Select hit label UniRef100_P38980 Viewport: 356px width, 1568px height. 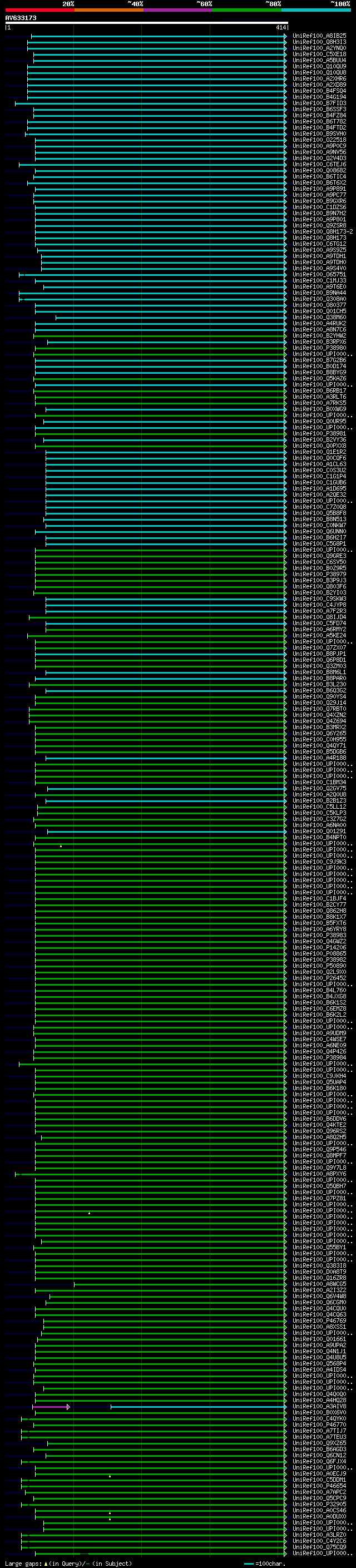click(x=319, y=348)
